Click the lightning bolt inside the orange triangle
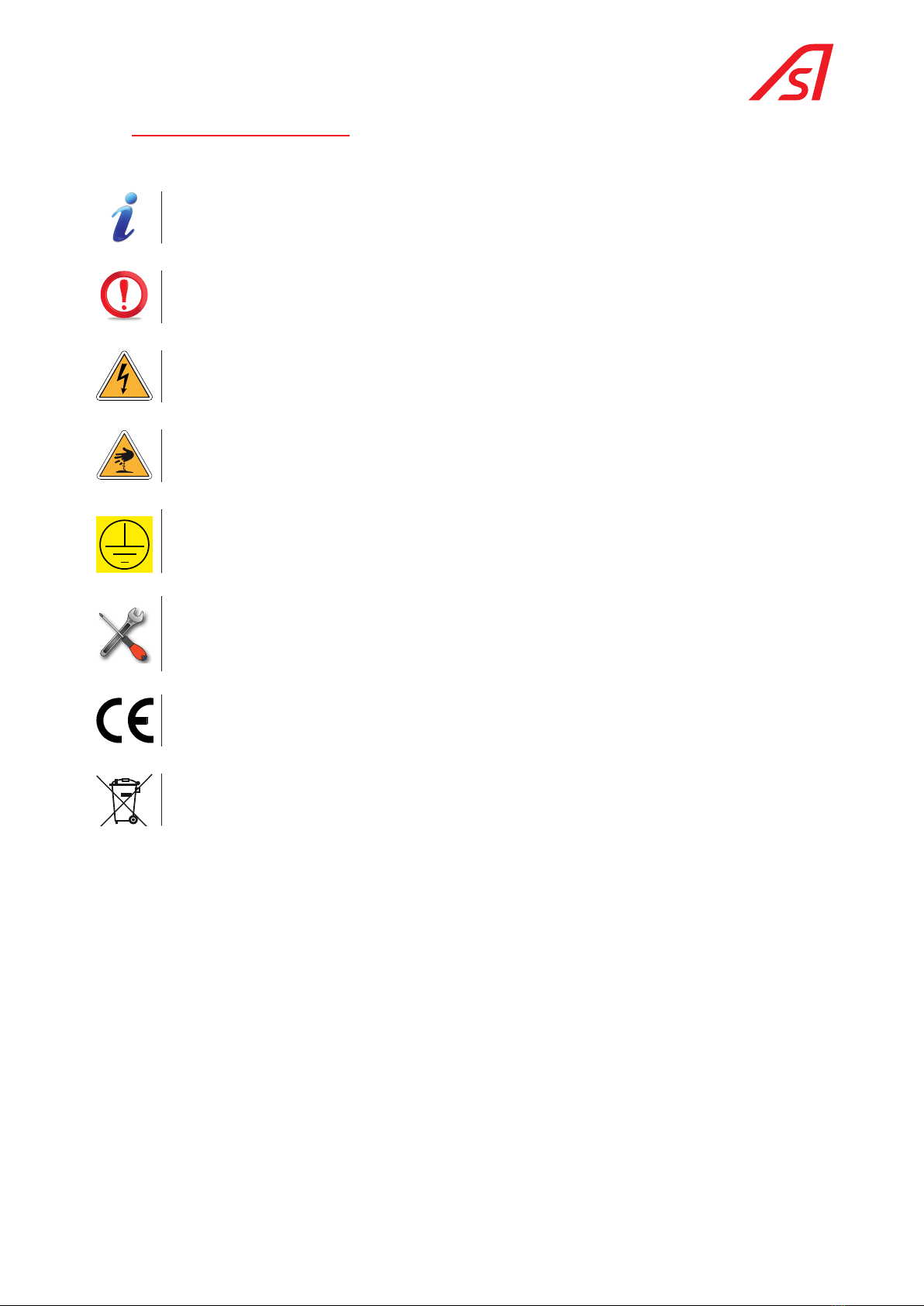Screen dimensions: 924x1306 tap(124, 381)
